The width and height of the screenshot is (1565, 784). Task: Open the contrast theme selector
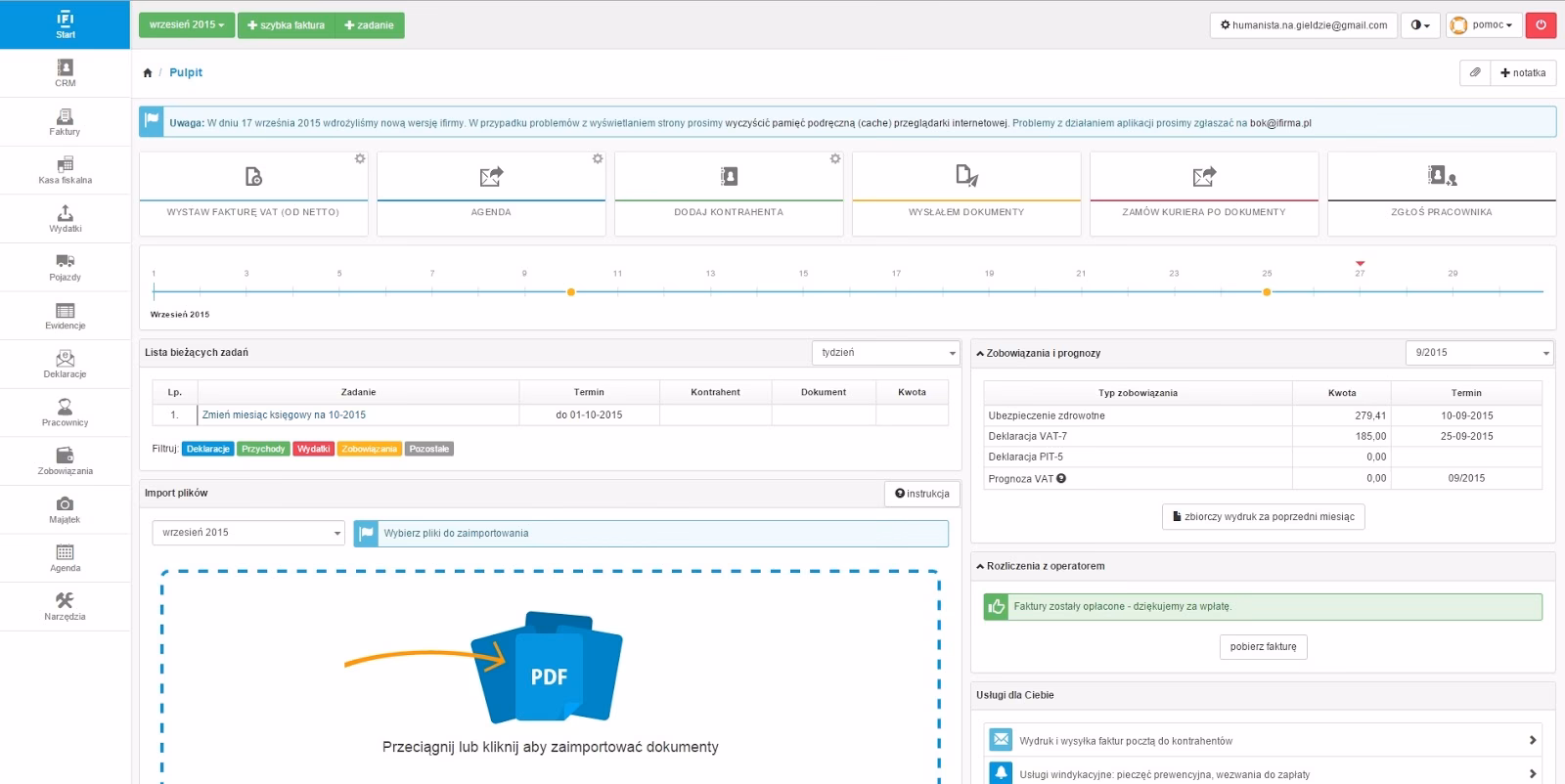point(1420,25)
